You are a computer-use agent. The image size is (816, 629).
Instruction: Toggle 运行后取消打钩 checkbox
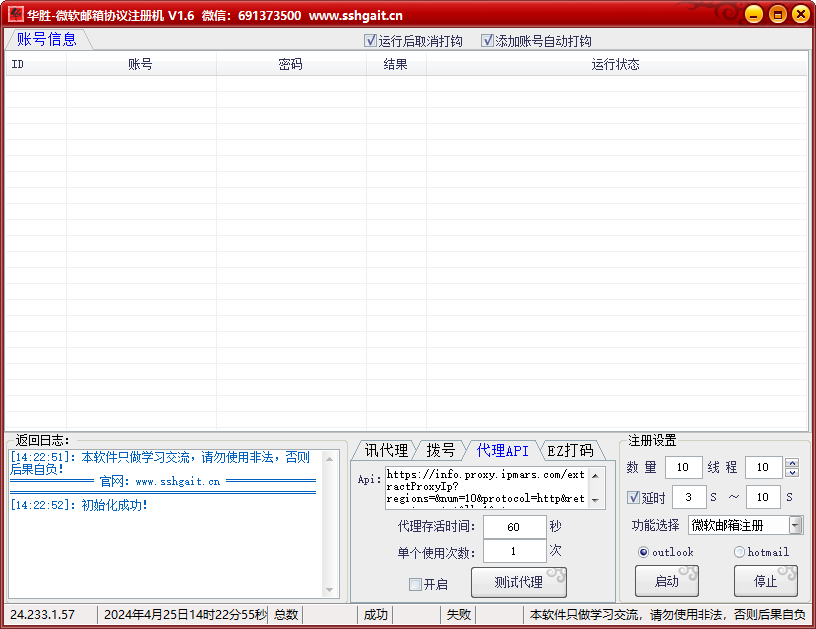pyautogui.click(x=371, y=41)
